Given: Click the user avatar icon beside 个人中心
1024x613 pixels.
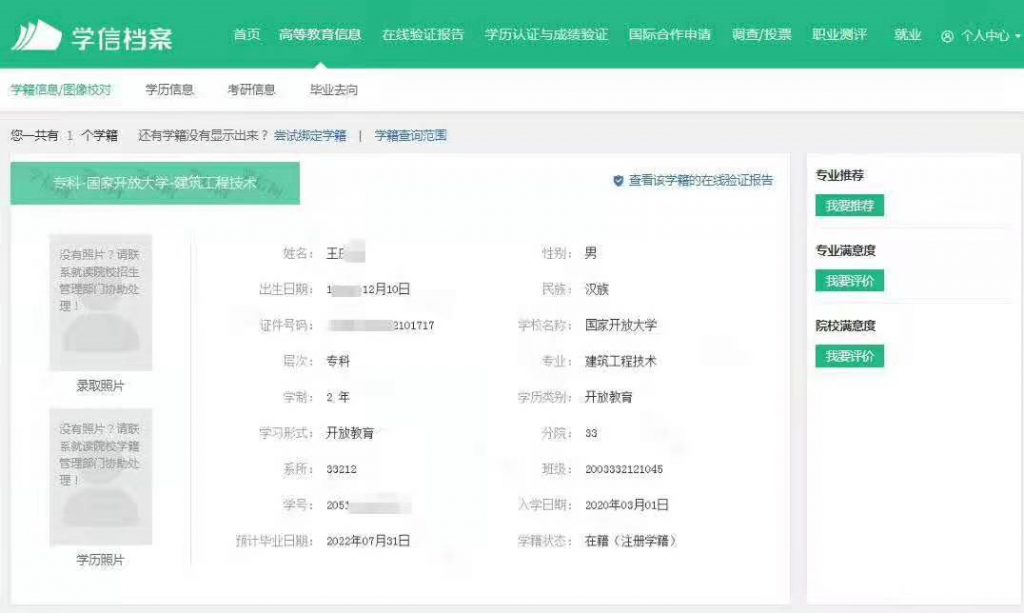Looking at the screenshot, I should coord(947,37).
